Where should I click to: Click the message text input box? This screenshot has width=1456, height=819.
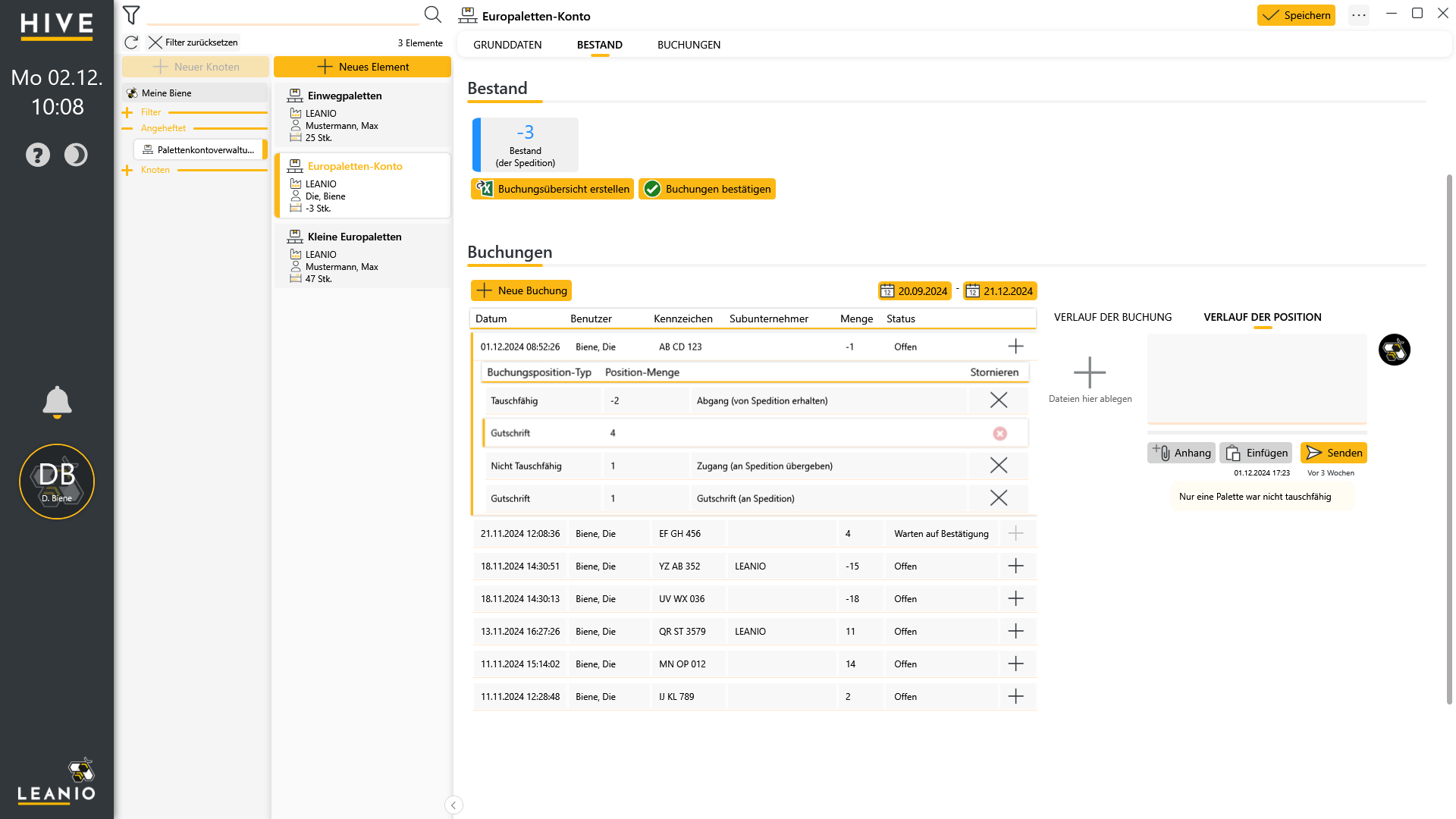click(1257, 378)
